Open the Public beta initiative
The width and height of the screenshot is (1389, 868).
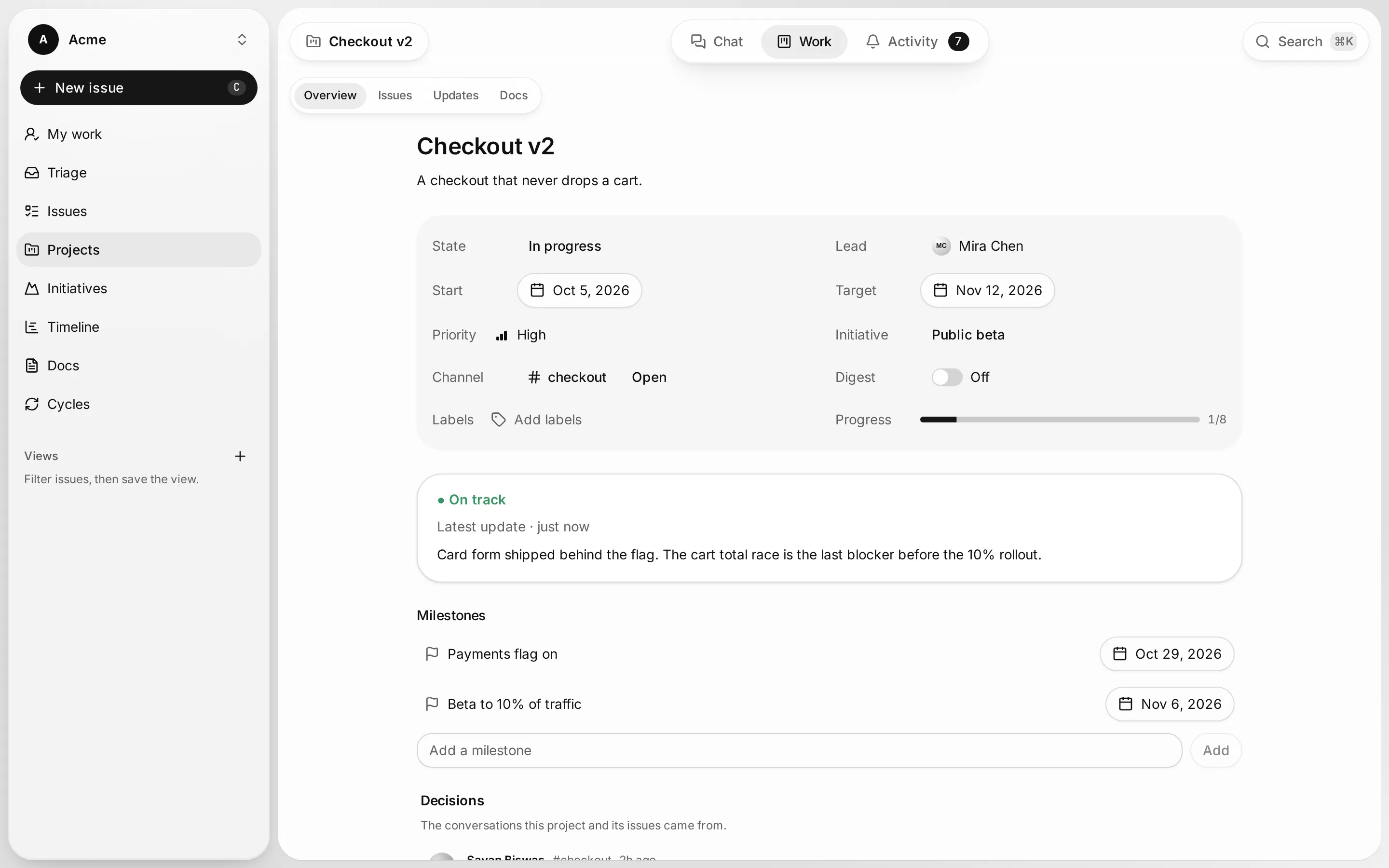[x=967, y=335]
